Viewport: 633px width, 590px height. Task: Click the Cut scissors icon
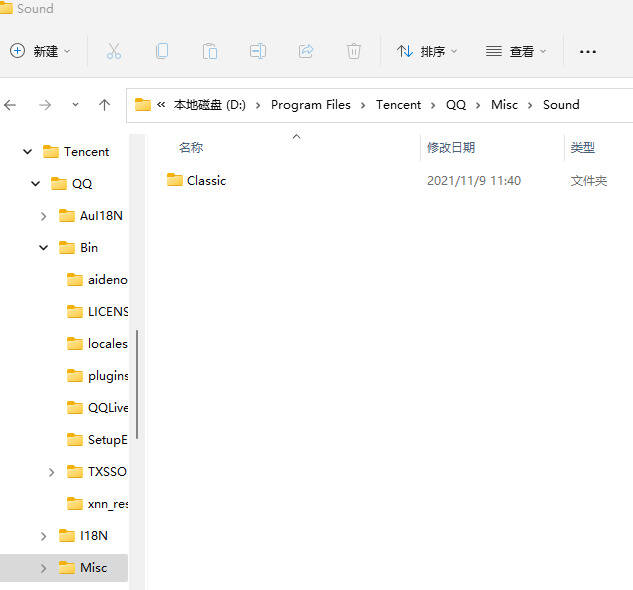(x=114, y=51)
